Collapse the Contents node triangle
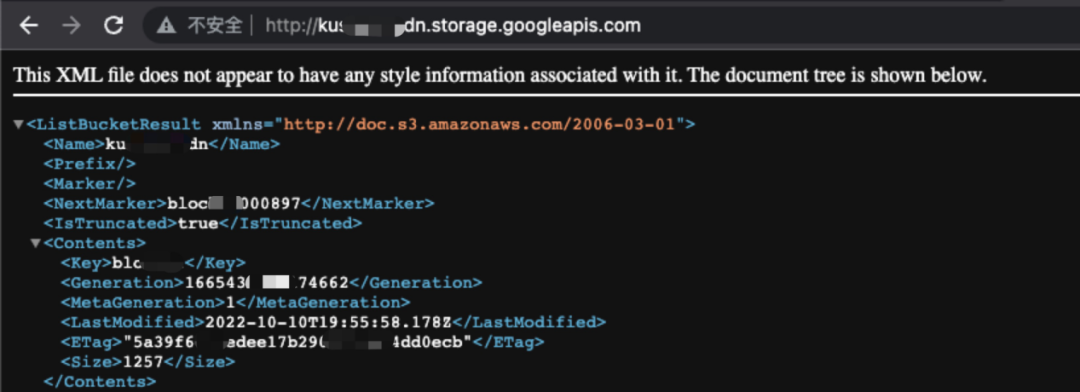Screen dimensions: 1080x392 click(36, 243)
